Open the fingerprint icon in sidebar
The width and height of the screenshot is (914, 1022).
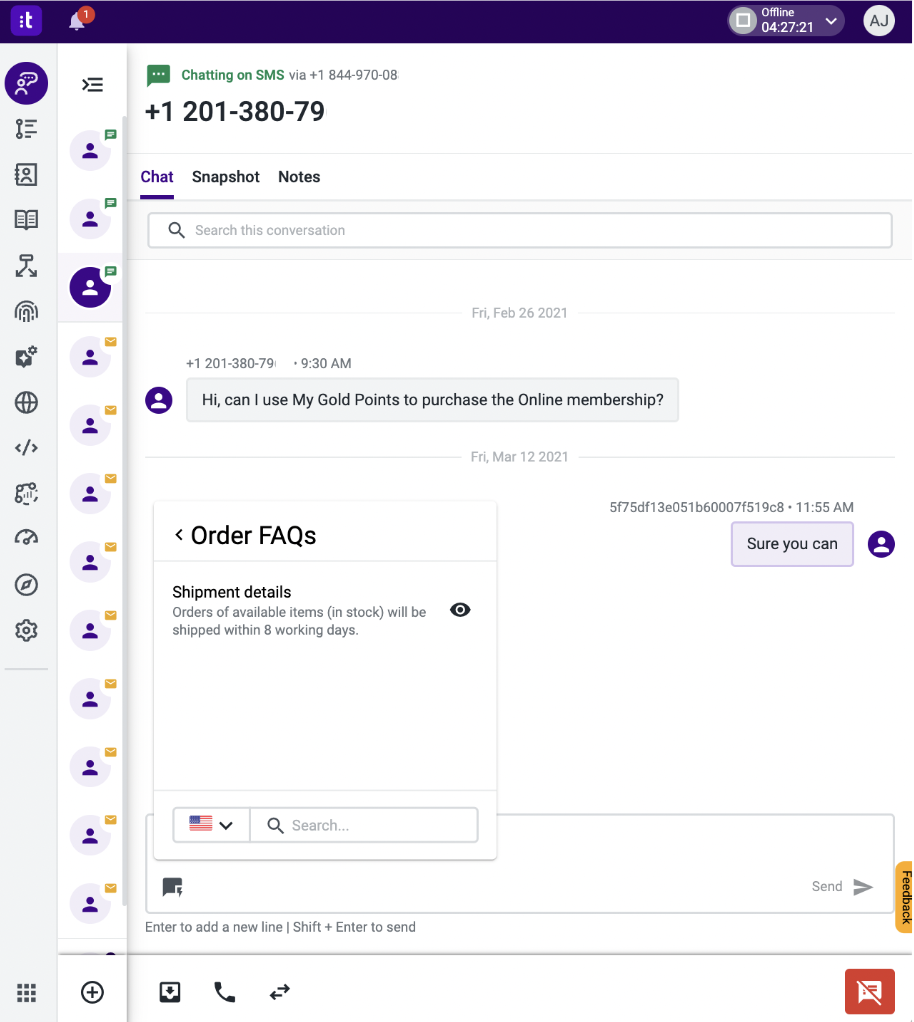[x=26, y=312]
